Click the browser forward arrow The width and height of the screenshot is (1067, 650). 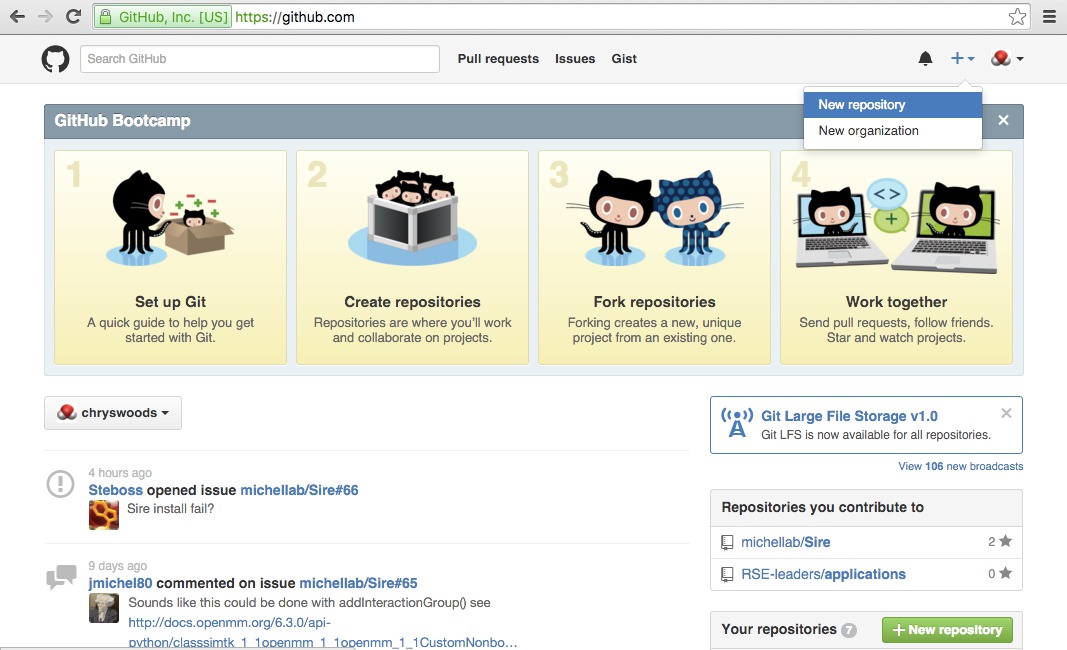pos(46,16)
